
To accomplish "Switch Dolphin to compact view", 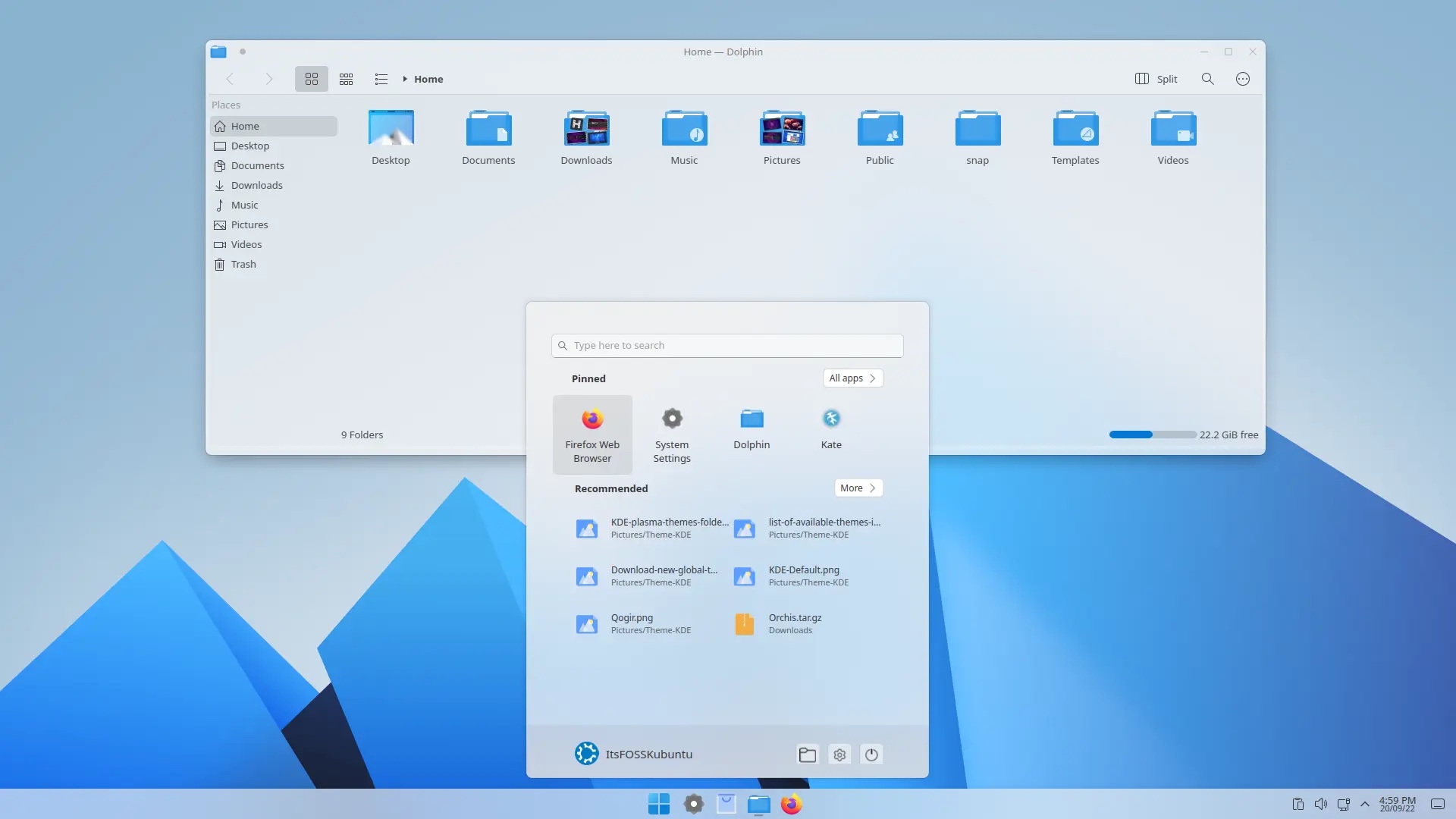I will click(x=346, y=79).
